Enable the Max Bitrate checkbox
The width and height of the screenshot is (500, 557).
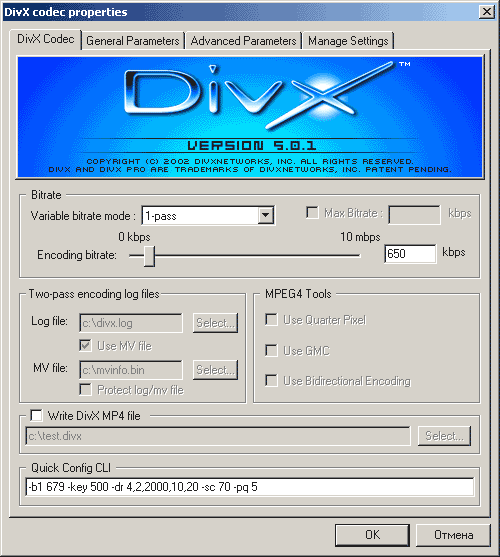312,213
